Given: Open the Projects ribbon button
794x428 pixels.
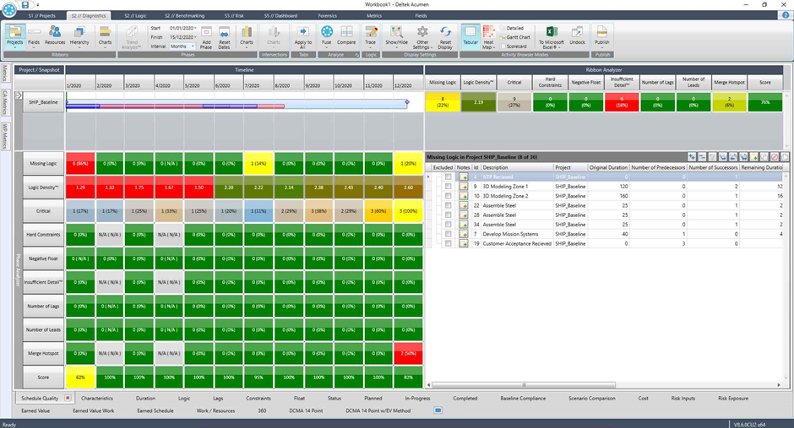Looking at the screenshot, I should coord(15,36).
